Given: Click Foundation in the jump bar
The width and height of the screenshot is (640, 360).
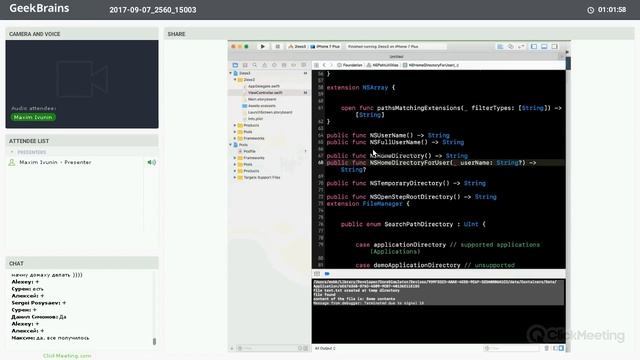Looking at the screenshot, I should pyautogui.click(x=349, y=65).
